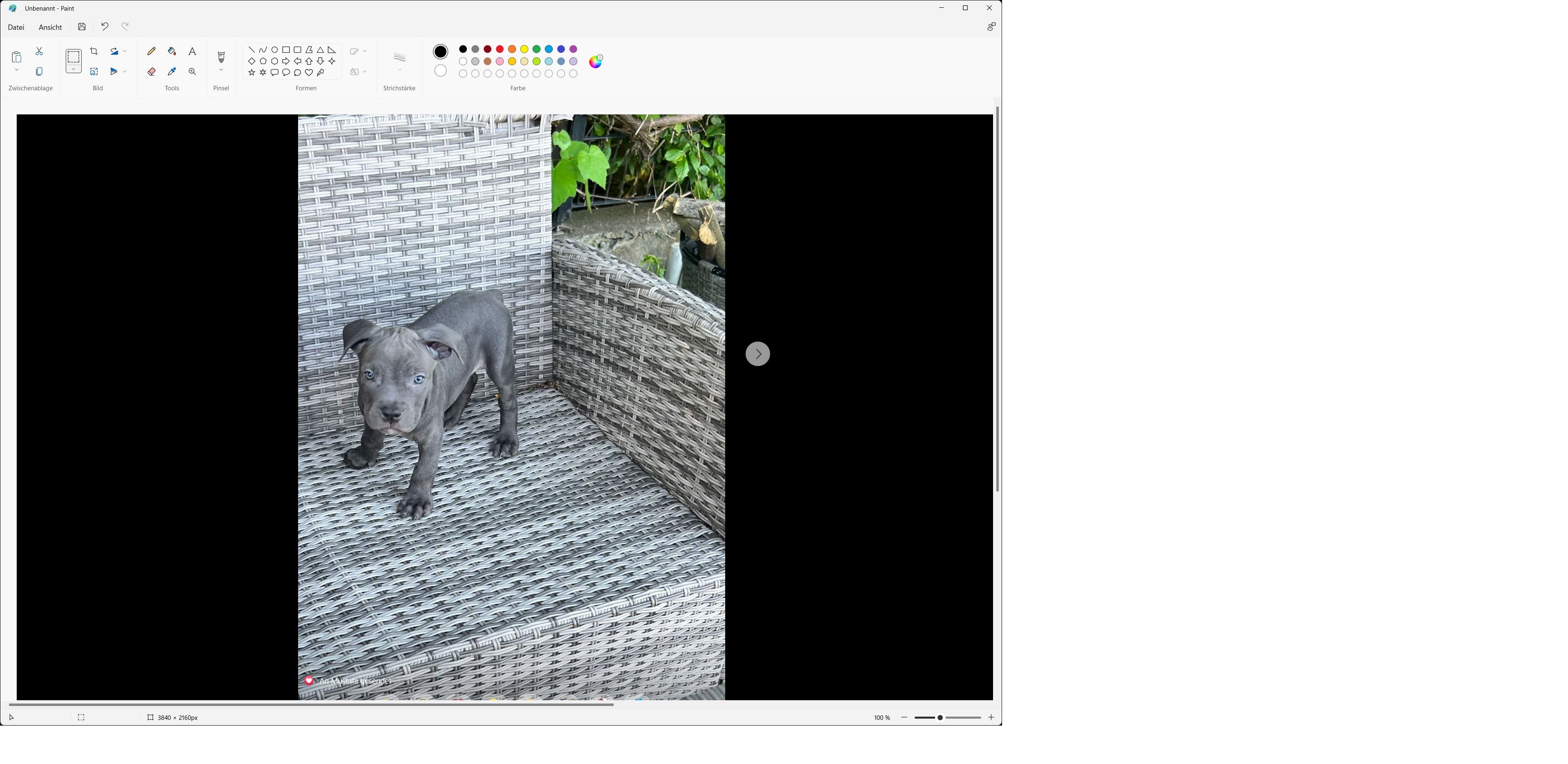Screen dimensions: 1568x764
Task: Choose the five-point star shape
Action: click(x=252, y=72)
